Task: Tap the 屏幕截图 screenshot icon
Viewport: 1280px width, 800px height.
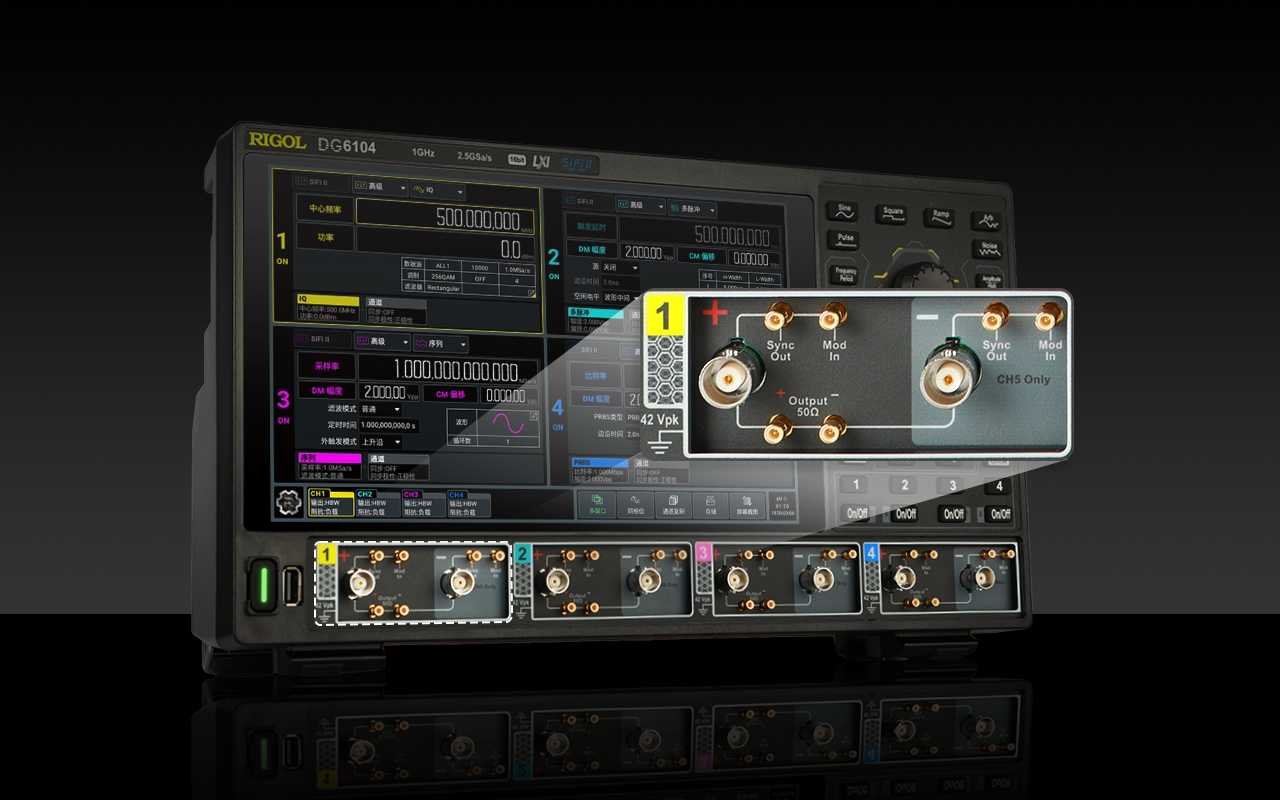Action: tap(746, 506)
